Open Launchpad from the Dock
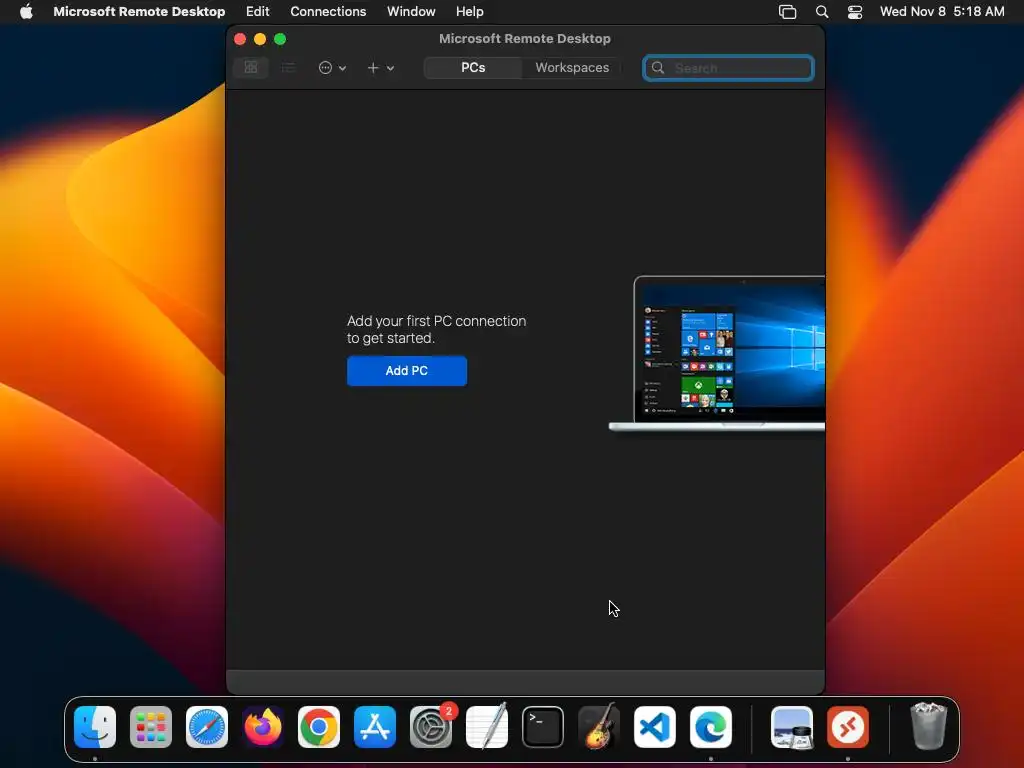 pyautogui.click(x=151, y=727)
